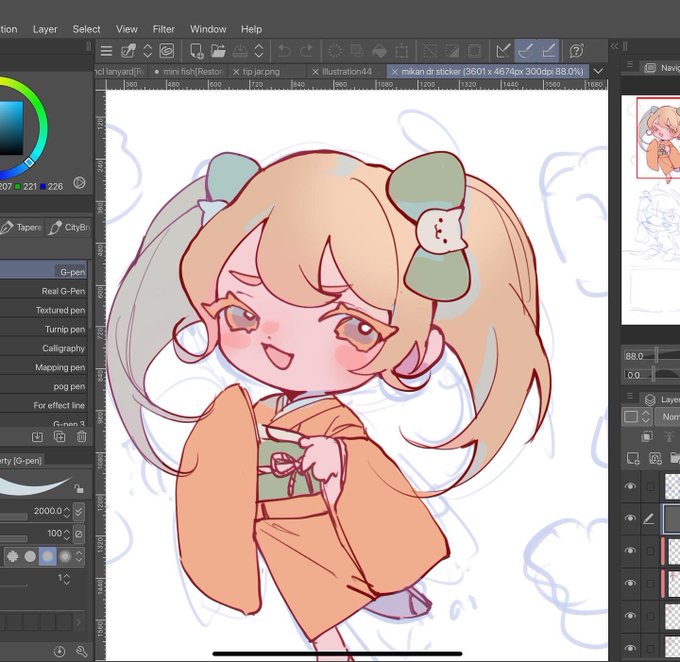Image resolution: width=680 pixels, height=662 pixels.
Task: Open the Window menu
Action: tap(208, 29)
